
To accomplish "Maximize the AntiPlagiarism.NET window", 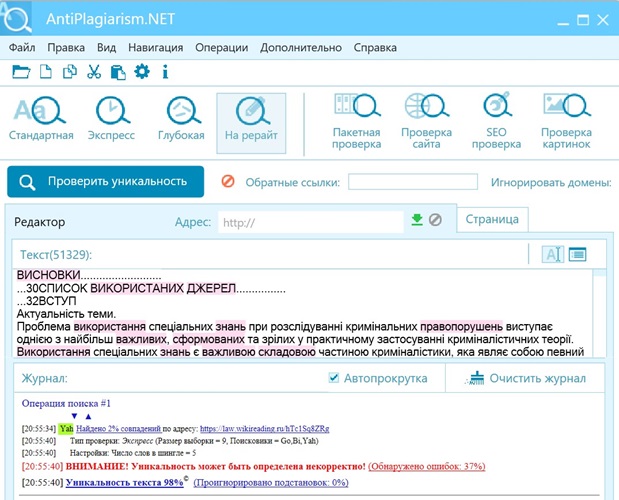I will pos(583,20).
